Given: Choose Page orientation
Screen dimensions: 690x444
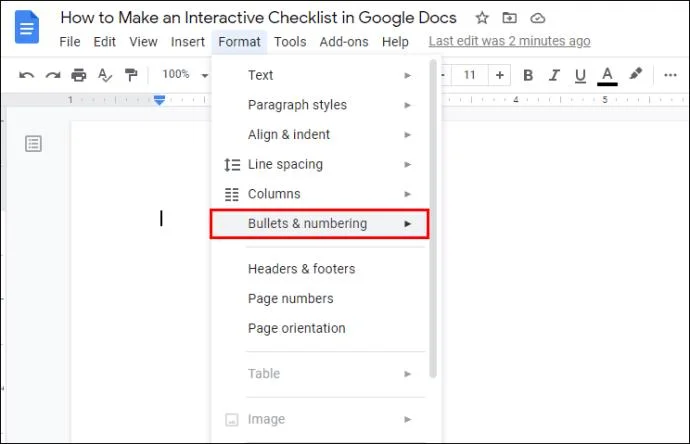Looking at the screenshot, I should pyautogui.click(x=320, y=328).
